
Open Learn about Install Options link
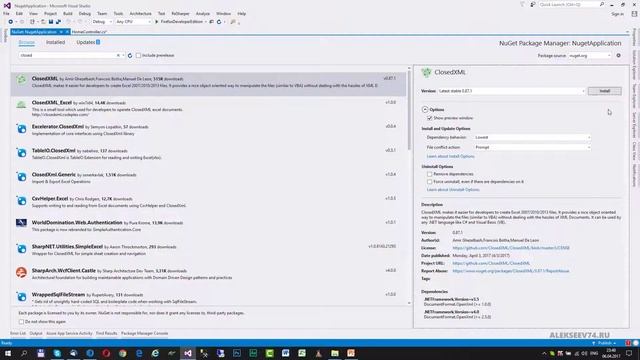click(451, 156)
